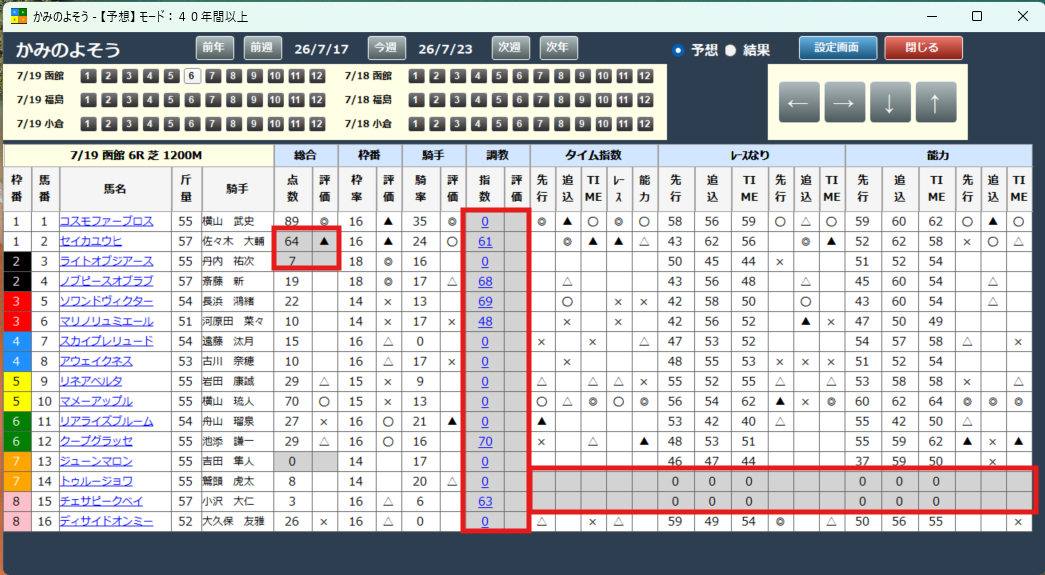Click training index 61 link

tap(485, 241)
